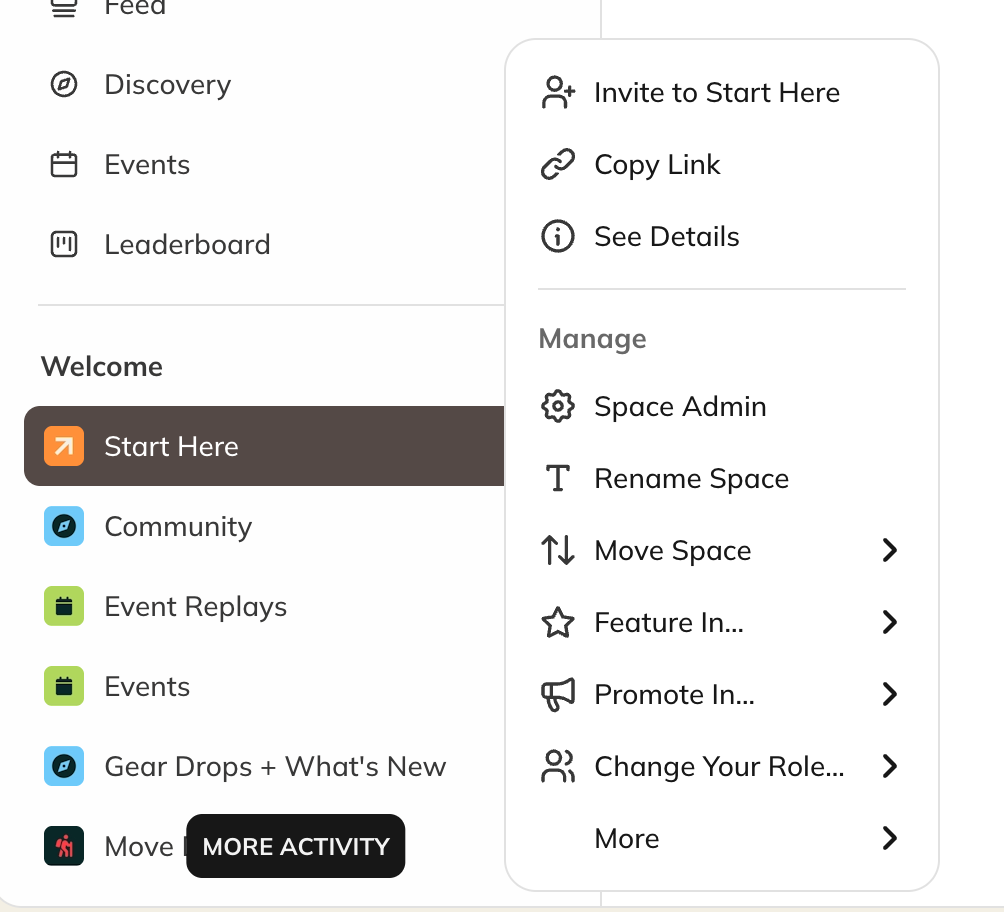Click the Leaderboard icon

click(x=64, y=244)
